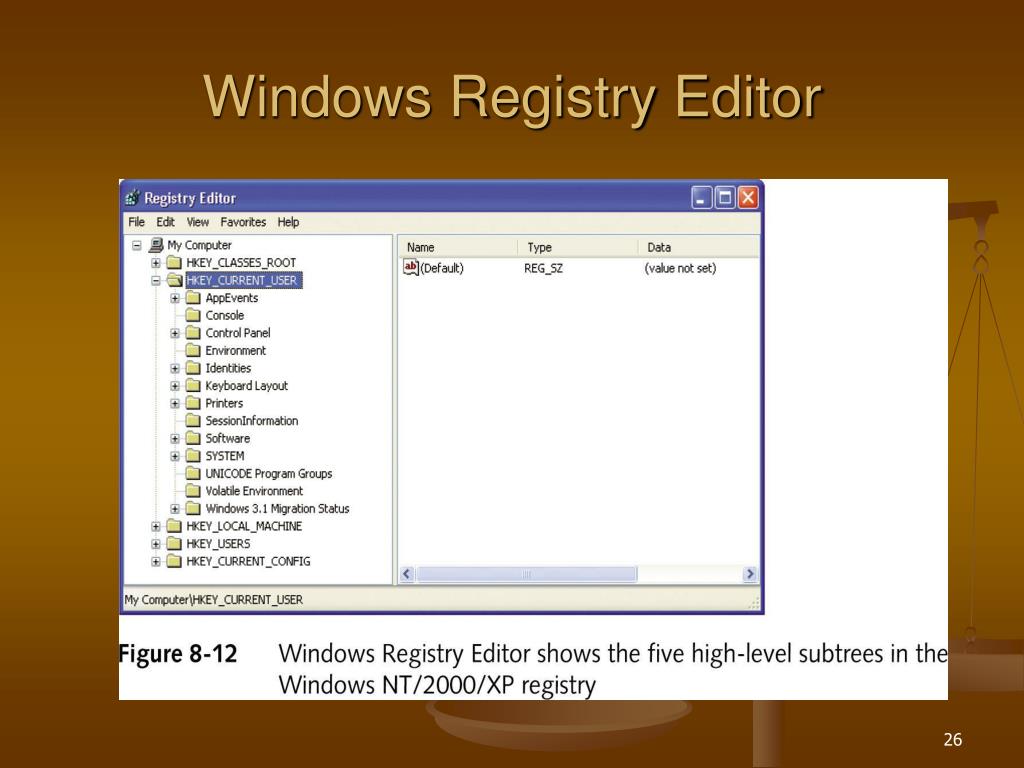Viewport: 1024px width, 768px height.
Task: Open the Edit menu
Action: [165, 222]
